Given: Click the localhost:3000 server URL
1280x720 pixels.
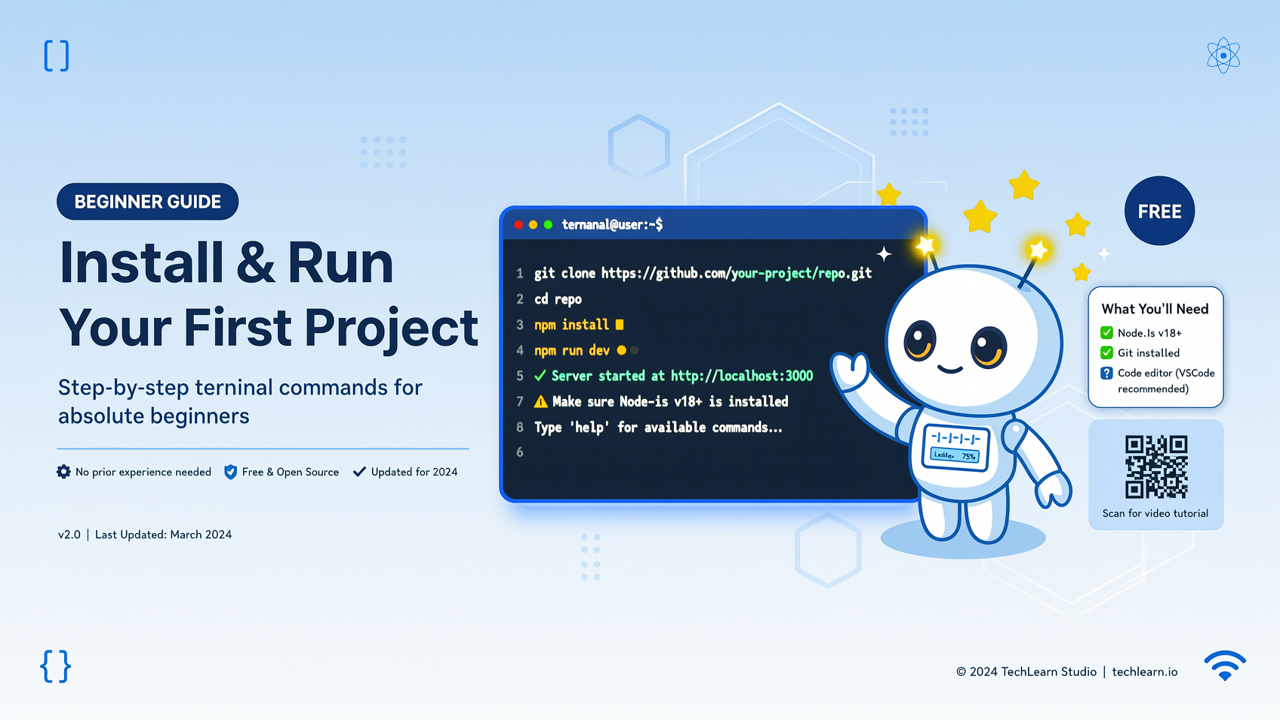Looking at the screenshot, I should pyautogui.click(x=742, y=376).
